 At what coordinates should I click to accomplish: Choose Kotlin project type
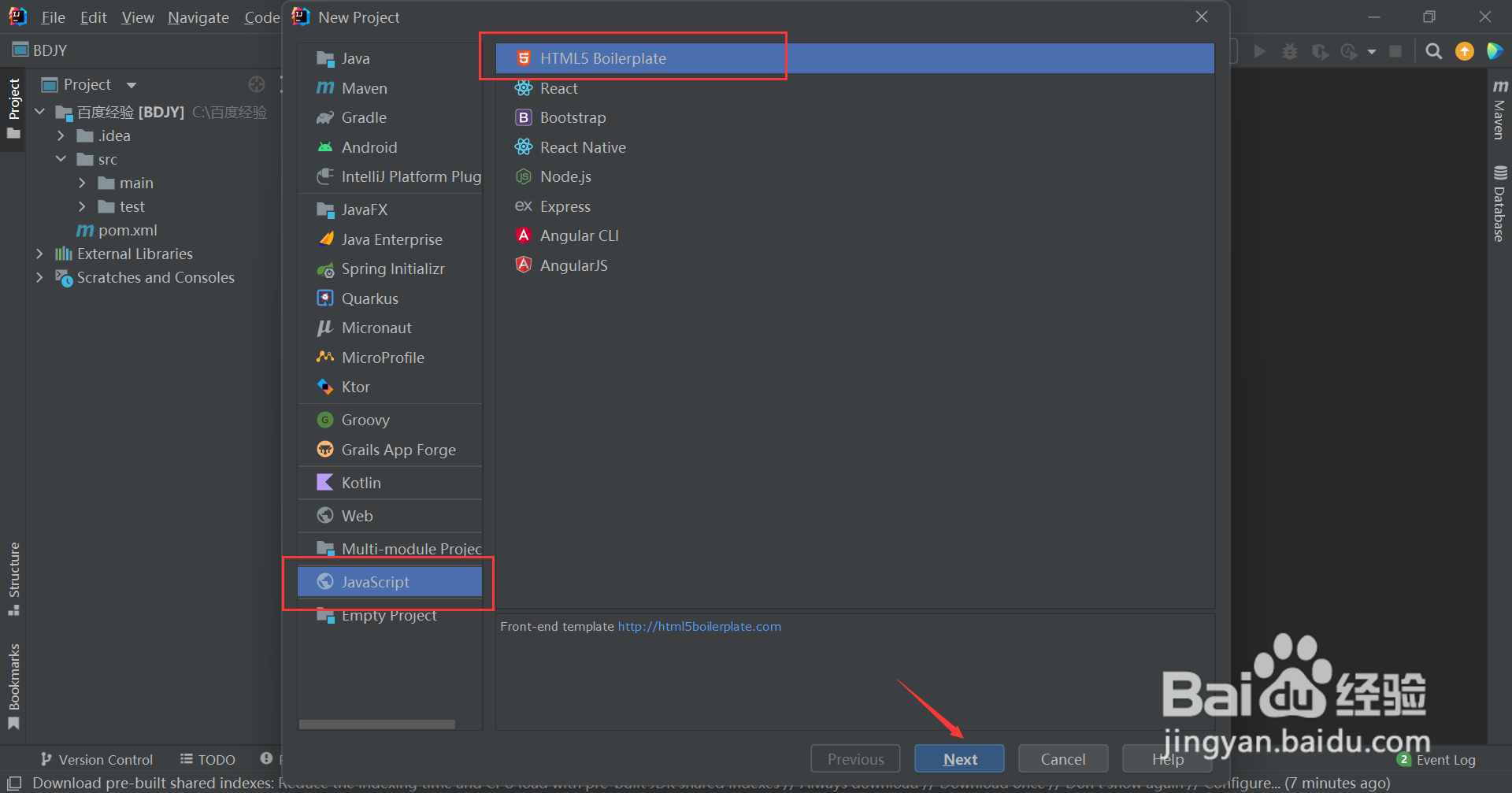(390, 483)
